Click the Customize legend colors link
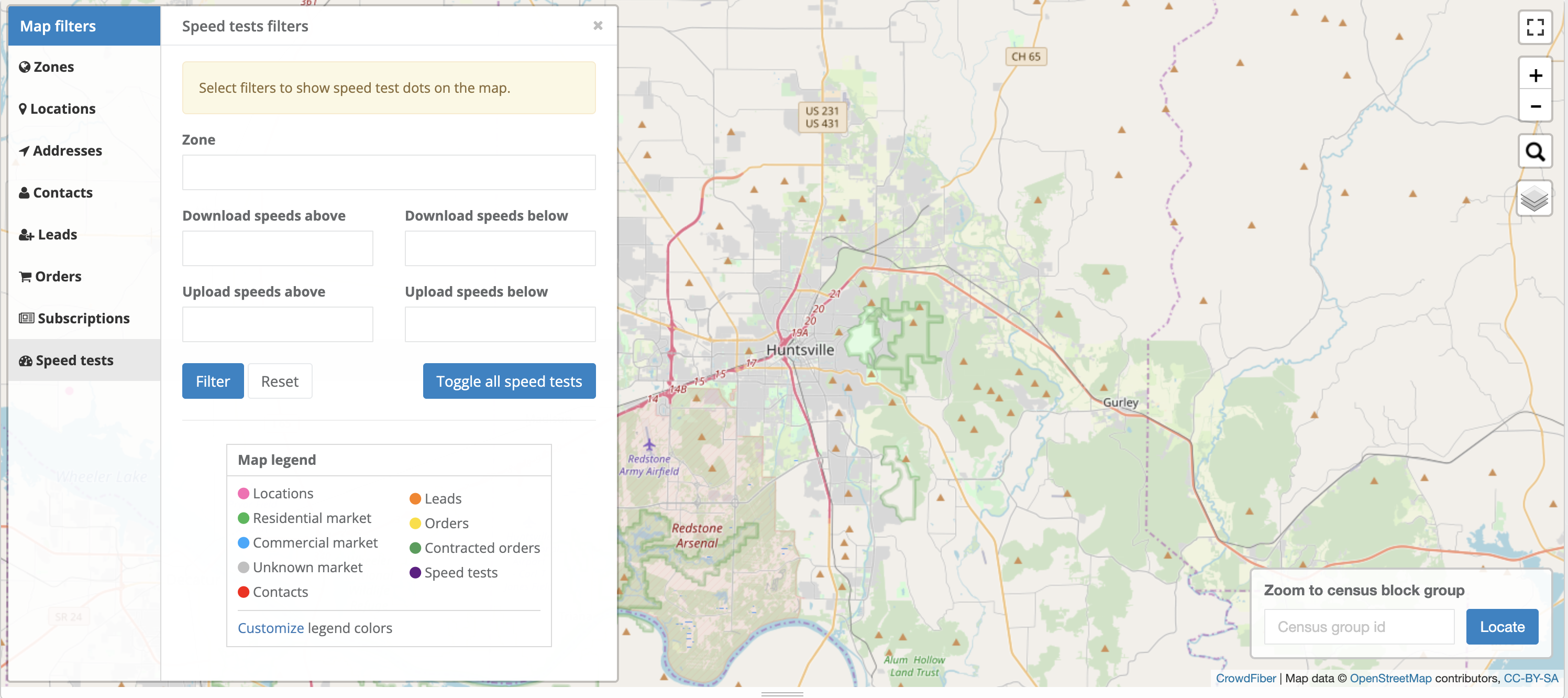The image size is (1568, 698). pyautogui.click(x=270, y=628)
